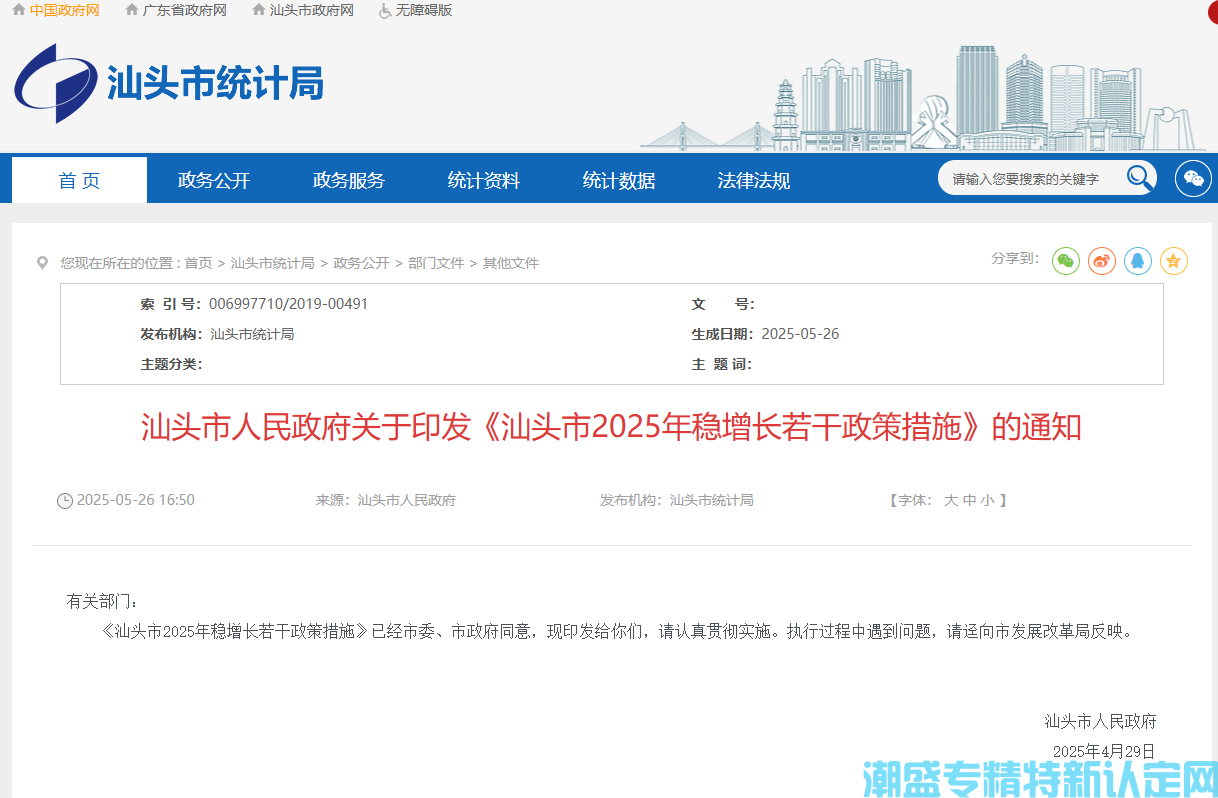Share to WeChat via green icon
1218x798 pixels.
[1066, 261]
